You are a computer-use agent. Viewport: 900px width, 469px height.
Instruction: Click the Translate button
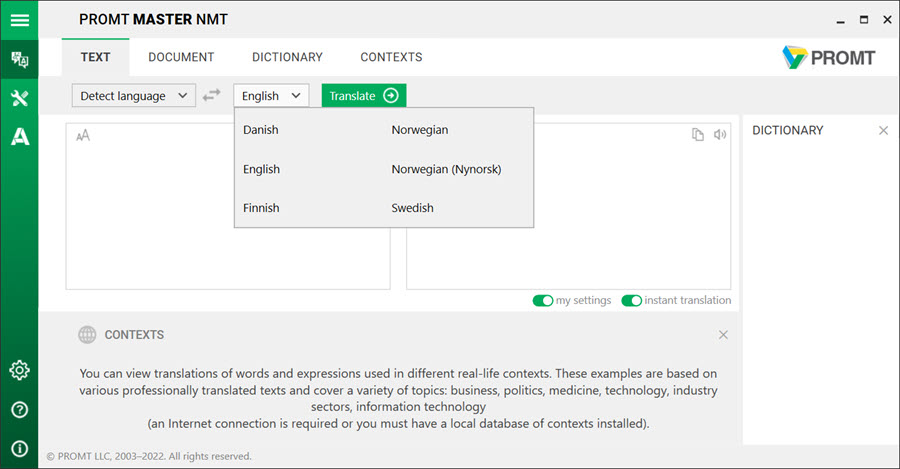point(364,95)
